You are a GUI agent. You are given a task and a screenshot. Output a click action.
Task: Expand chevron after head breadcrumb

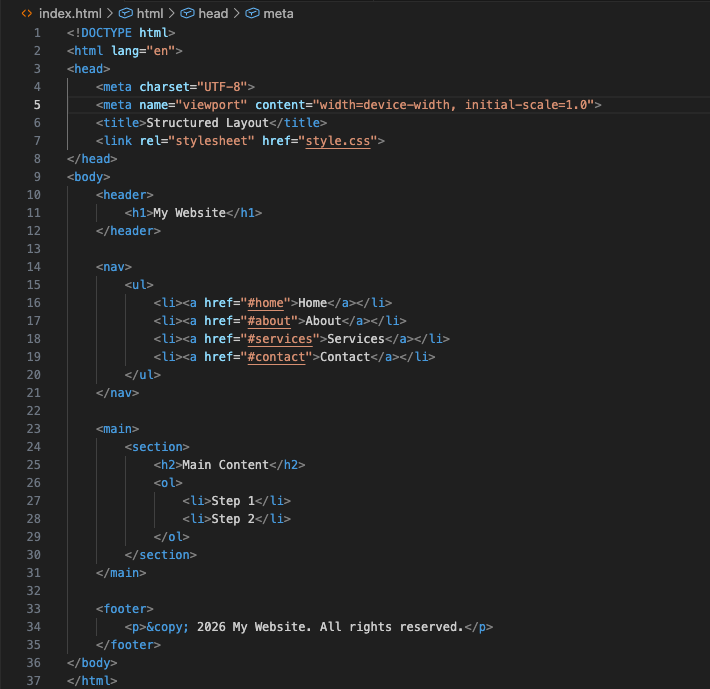tap(236, 14)
